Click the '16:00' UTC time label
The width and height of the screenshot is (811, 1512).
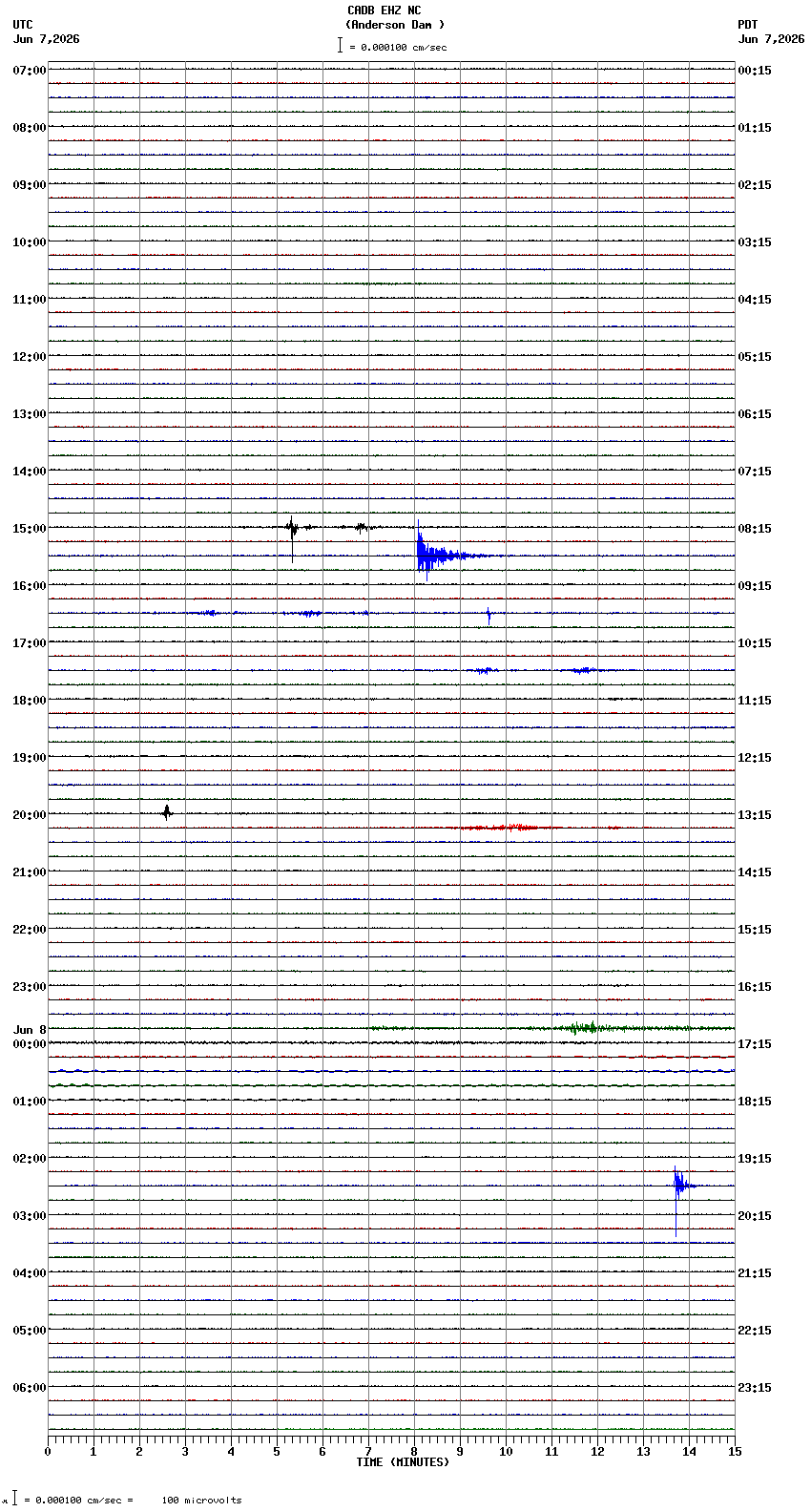pyautogui.click(x=30, y=586)
